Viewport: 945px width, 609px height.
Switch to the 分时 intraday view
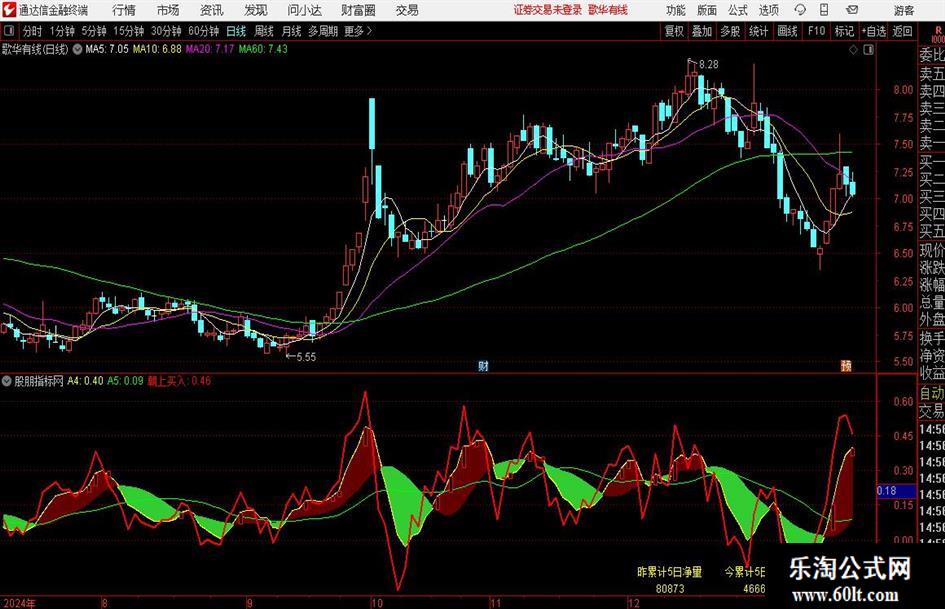click(32, 31)
